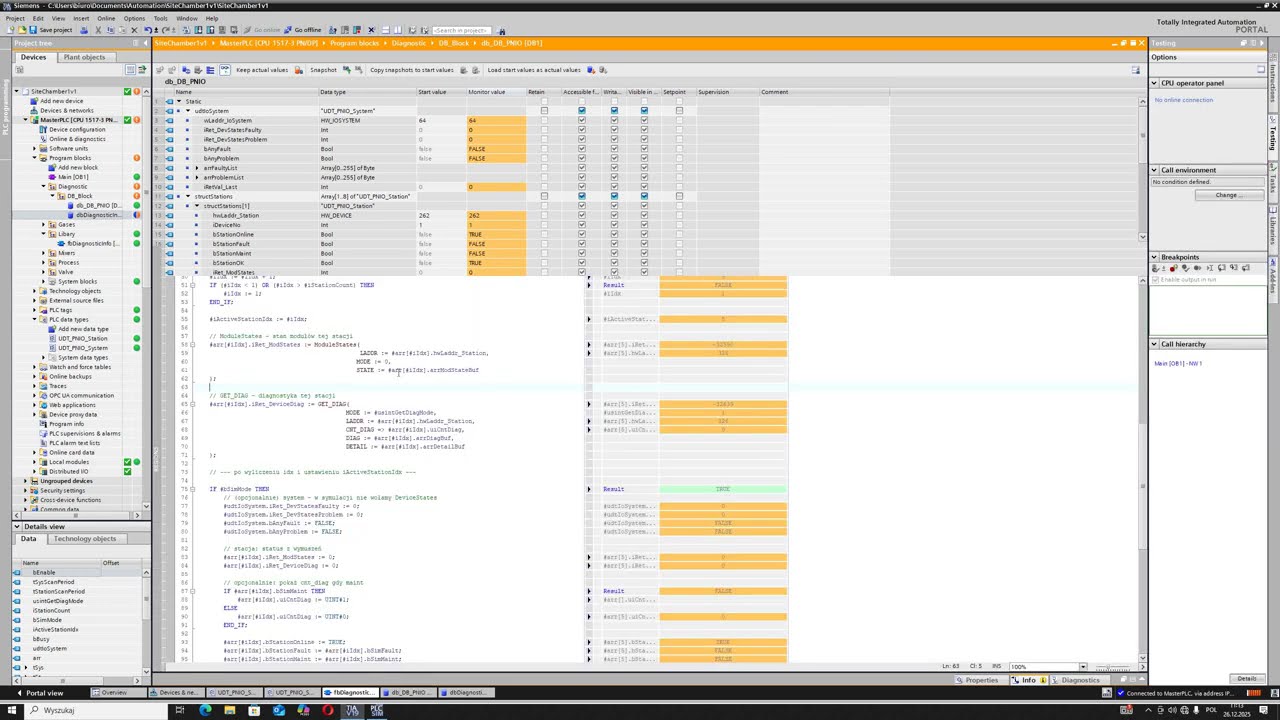
Task: Click the Compile icon in main toolbar
Action: click(187, 30)
